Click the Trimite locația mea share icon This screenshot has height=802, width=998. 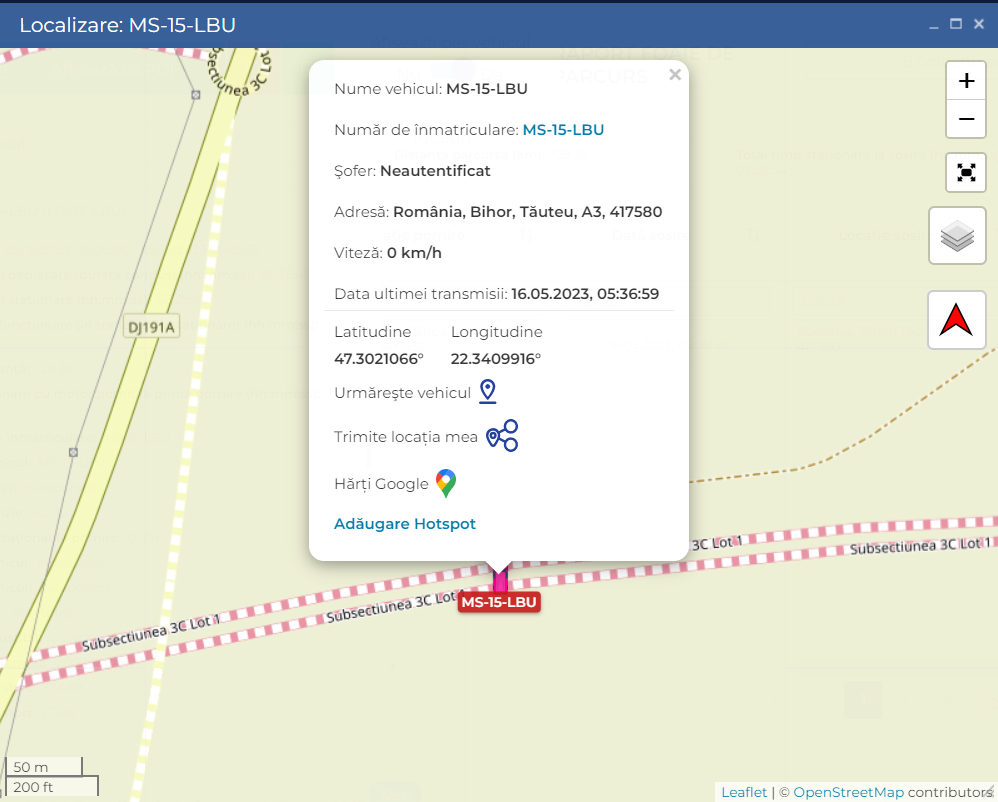tap(502, 436)
